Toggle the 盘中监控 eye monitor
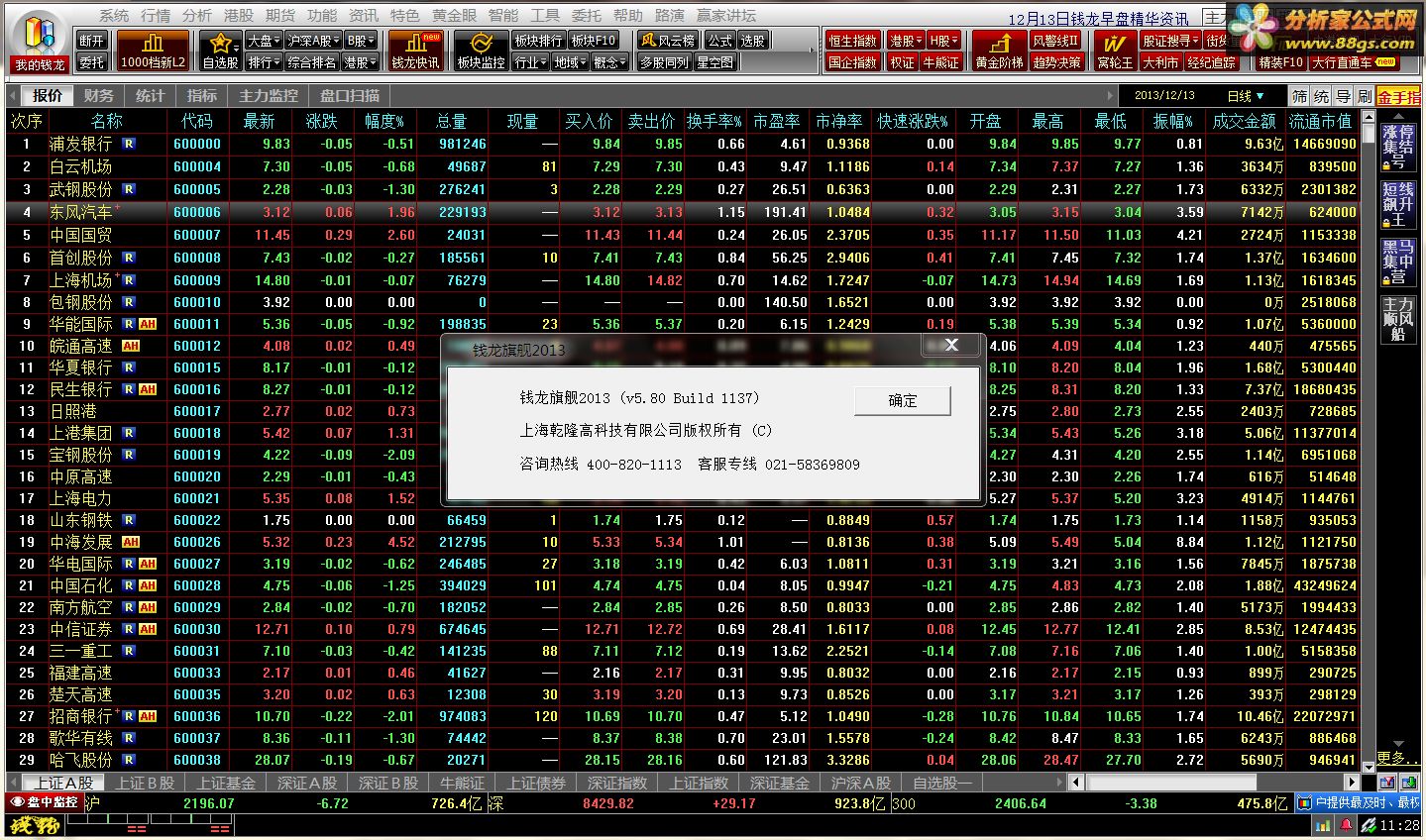Screen dimensions: 1426x840 pyautogui.click(x=44, y=802)
